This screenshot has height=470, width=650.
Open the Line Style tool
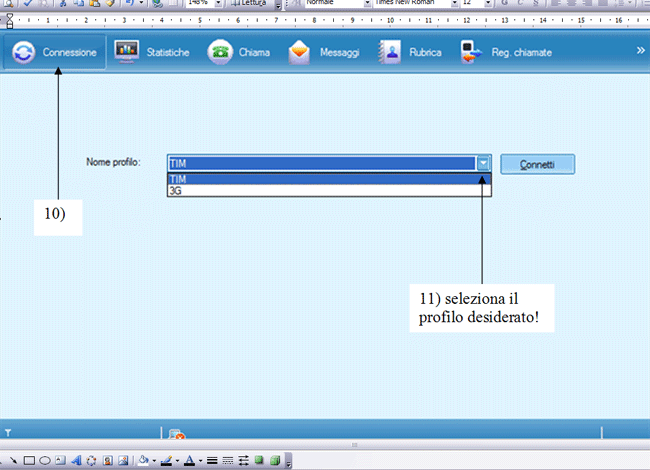tap(212, 461)
